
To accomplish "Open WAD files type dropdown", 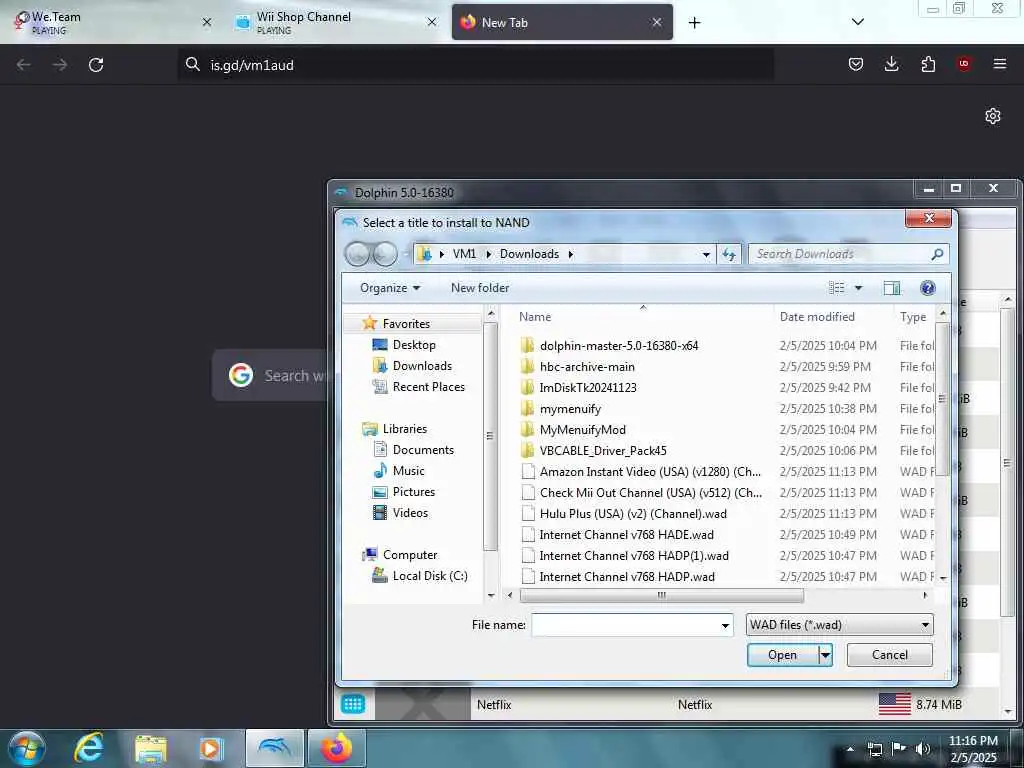I will [839, 625].
